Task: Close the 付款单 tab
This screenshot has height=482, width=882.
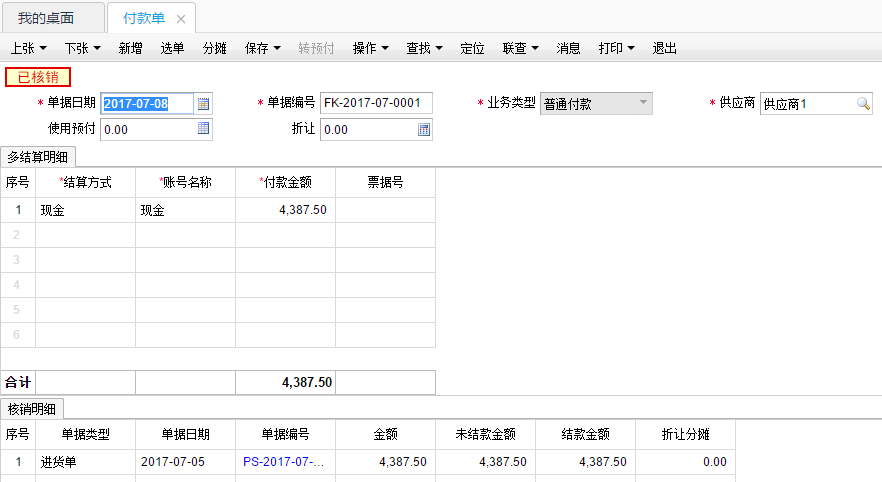Action: (181, 19)
